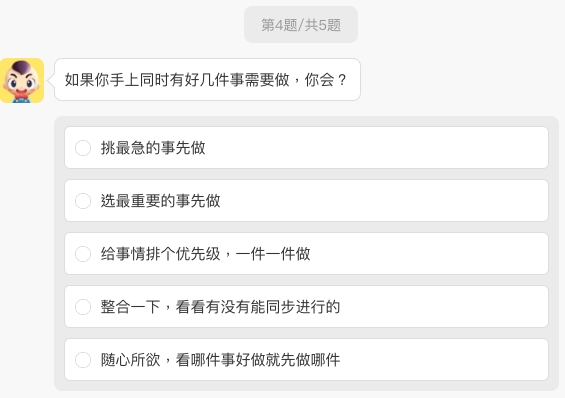Click blank right area of 整合一下 card
The height and width of the screenshot is (398, 565).
point(445,307)
